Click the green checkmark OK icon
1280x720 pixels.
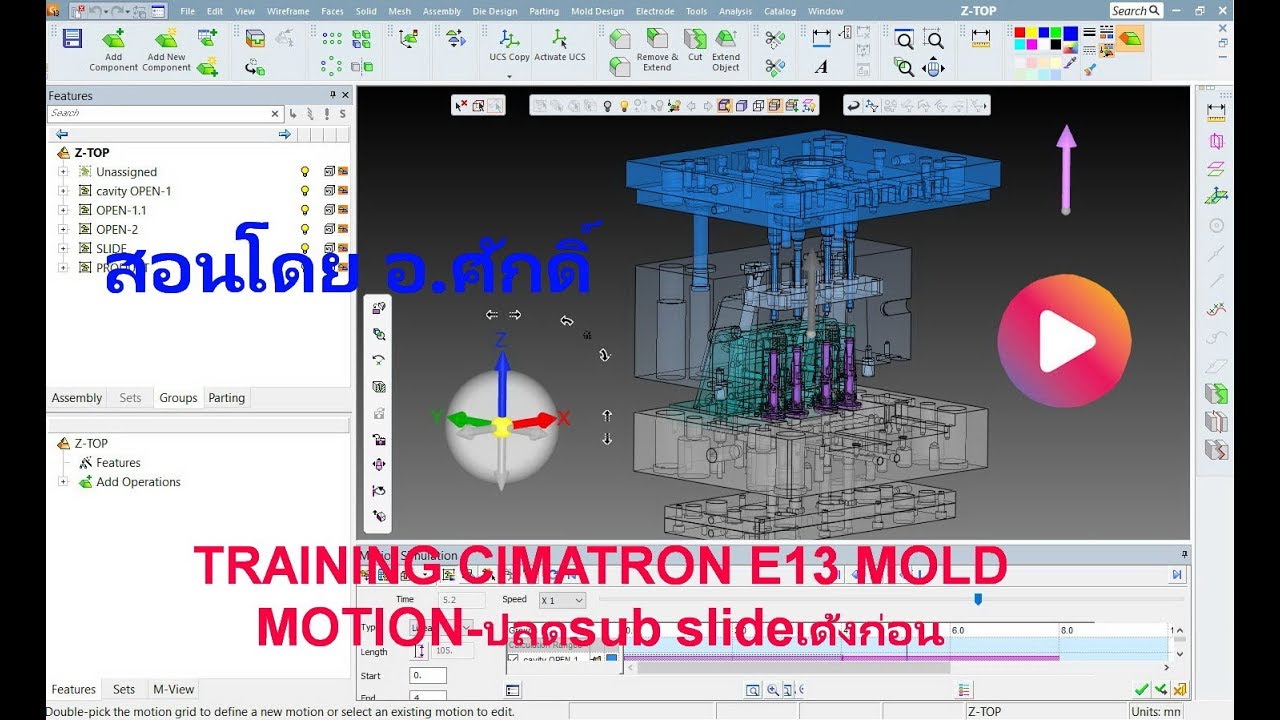(x=1141, y=689)
